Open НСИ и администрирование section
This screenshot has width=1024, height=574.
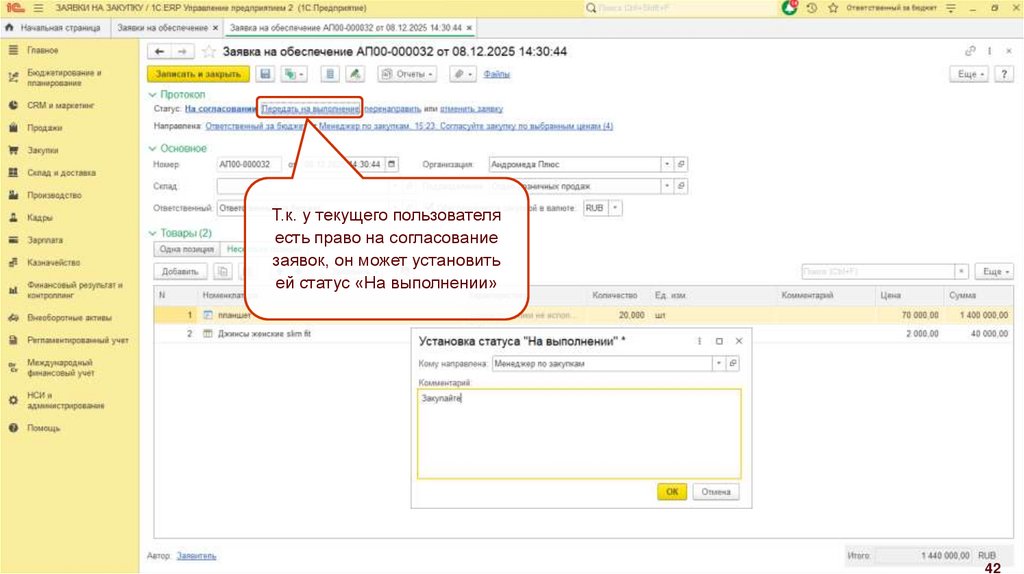click(x=65, y=400)
